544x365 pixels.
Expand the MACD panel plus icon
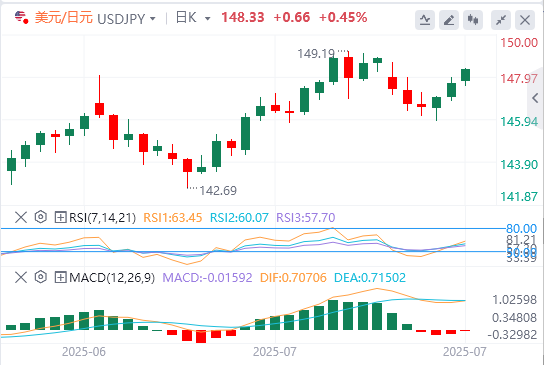click(60, 278)
